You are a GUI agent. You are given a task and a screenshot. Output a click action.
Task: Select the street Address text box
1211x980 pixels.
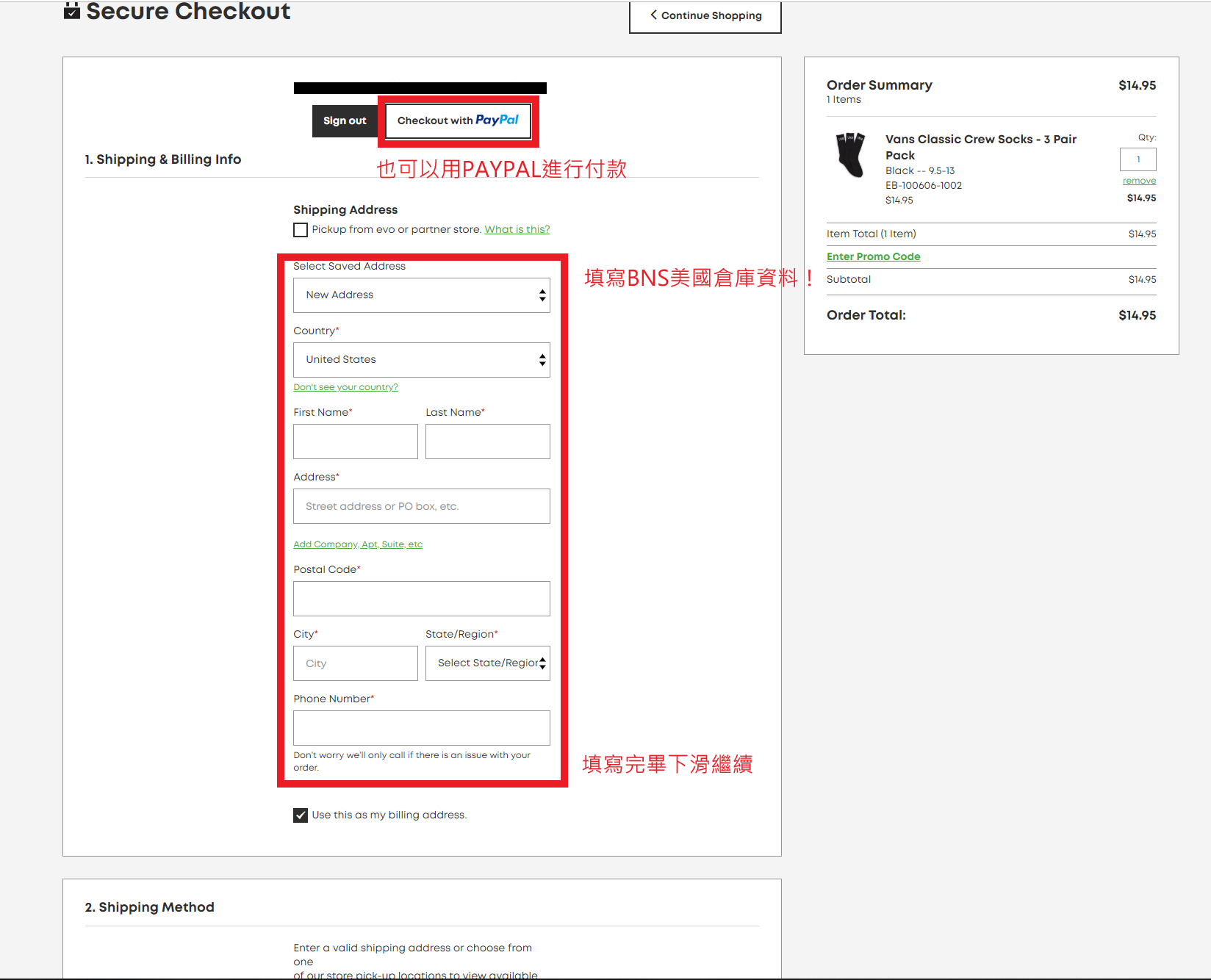click(421, 506)
